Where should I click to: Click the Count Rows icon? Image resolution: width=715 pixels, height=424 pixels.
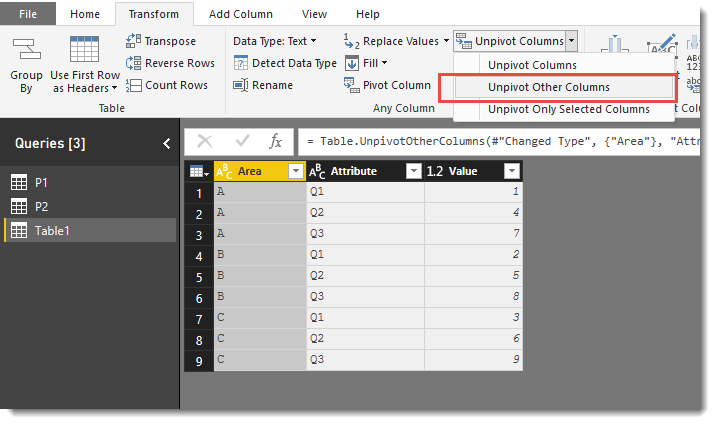[133, 85]
